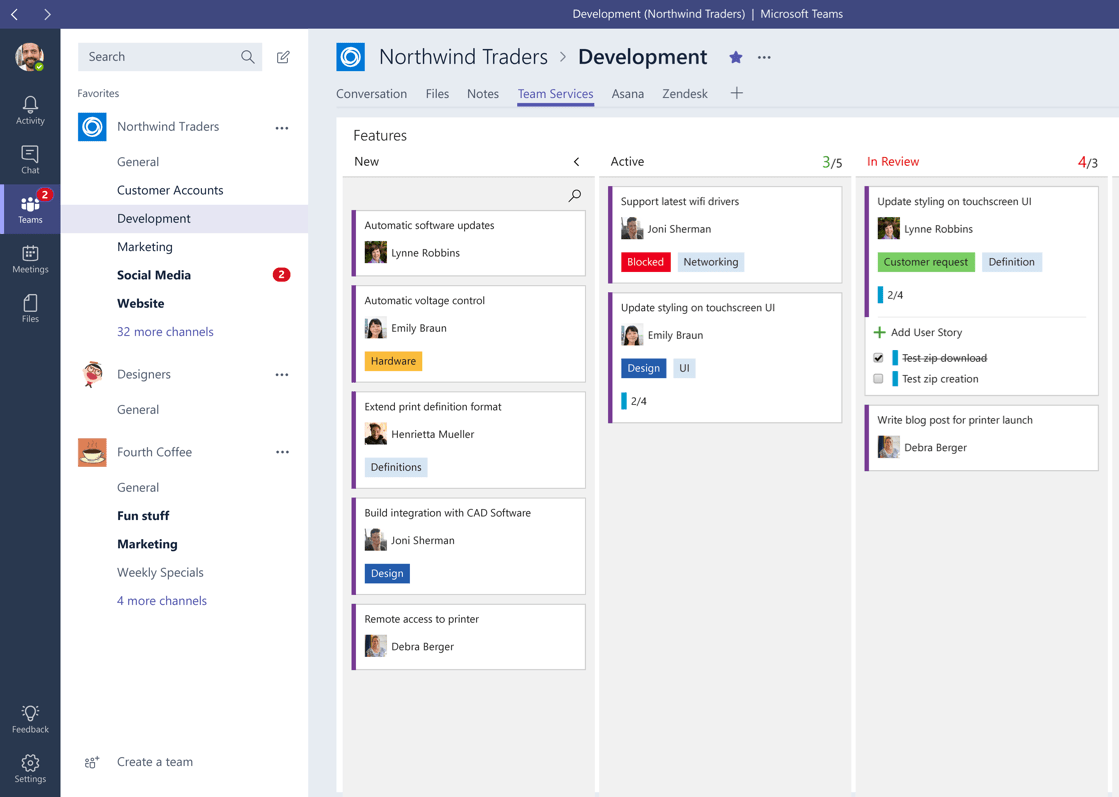Click the red Blocked tag
Screen dimensions: 1119x797
pyautogui.click(x=645, y=262)
